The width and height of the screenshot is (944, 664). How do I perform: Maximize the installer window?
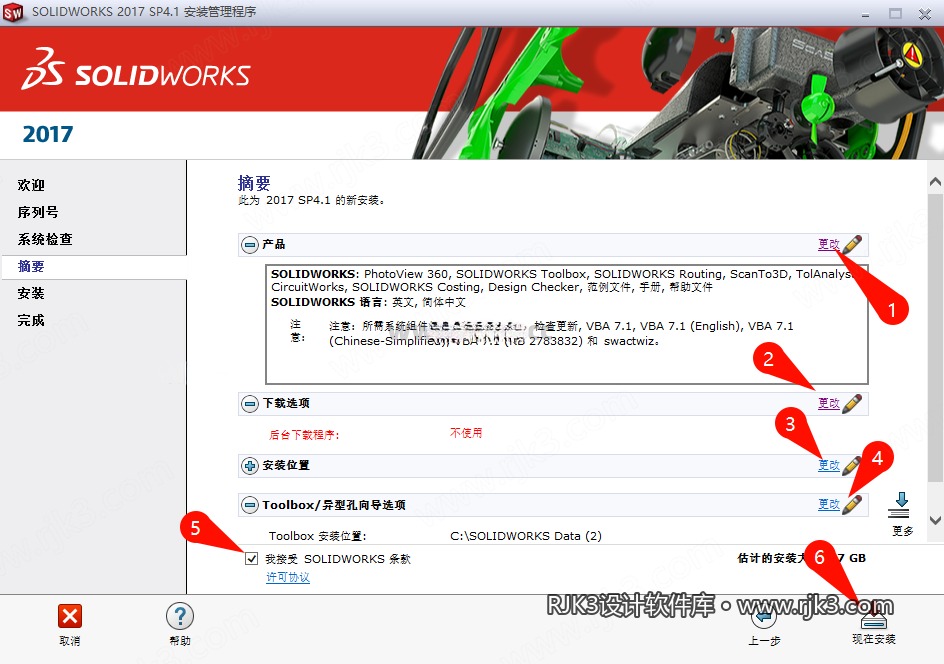(x=895, y=13)
